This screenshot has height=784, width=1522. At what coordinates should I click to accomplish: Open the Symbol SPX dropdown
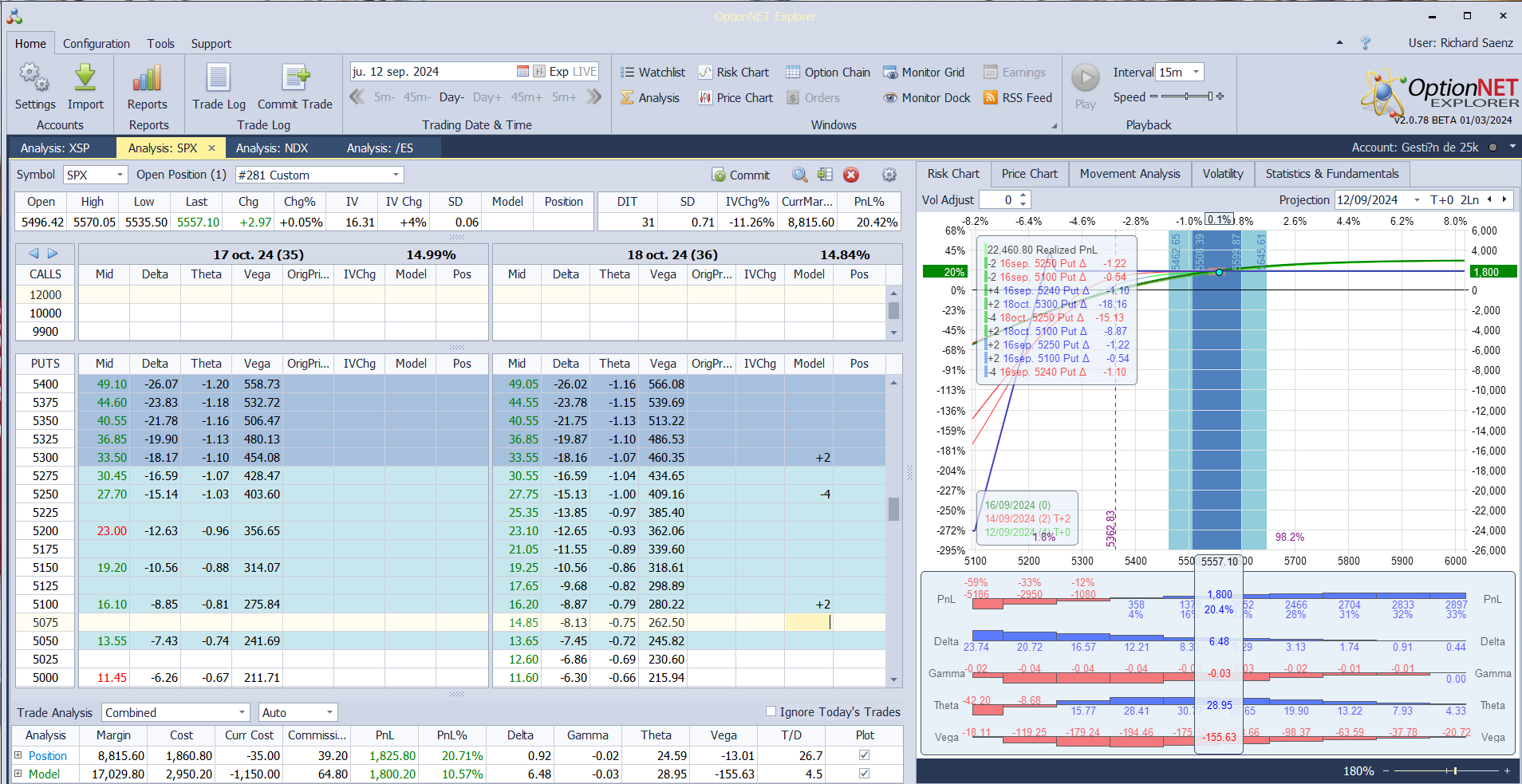click(120, 175)
